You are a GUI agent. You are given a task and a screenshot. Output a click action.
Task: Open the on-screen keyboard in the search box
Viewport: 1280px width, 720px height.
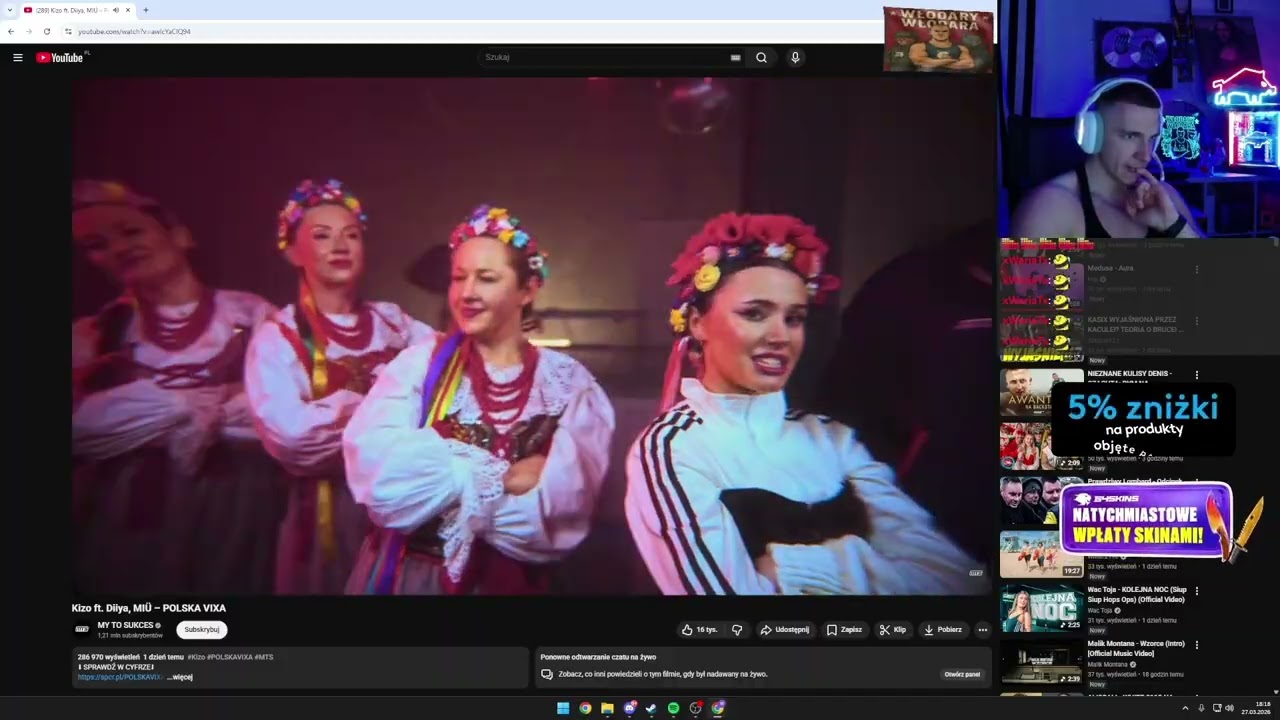735,58
